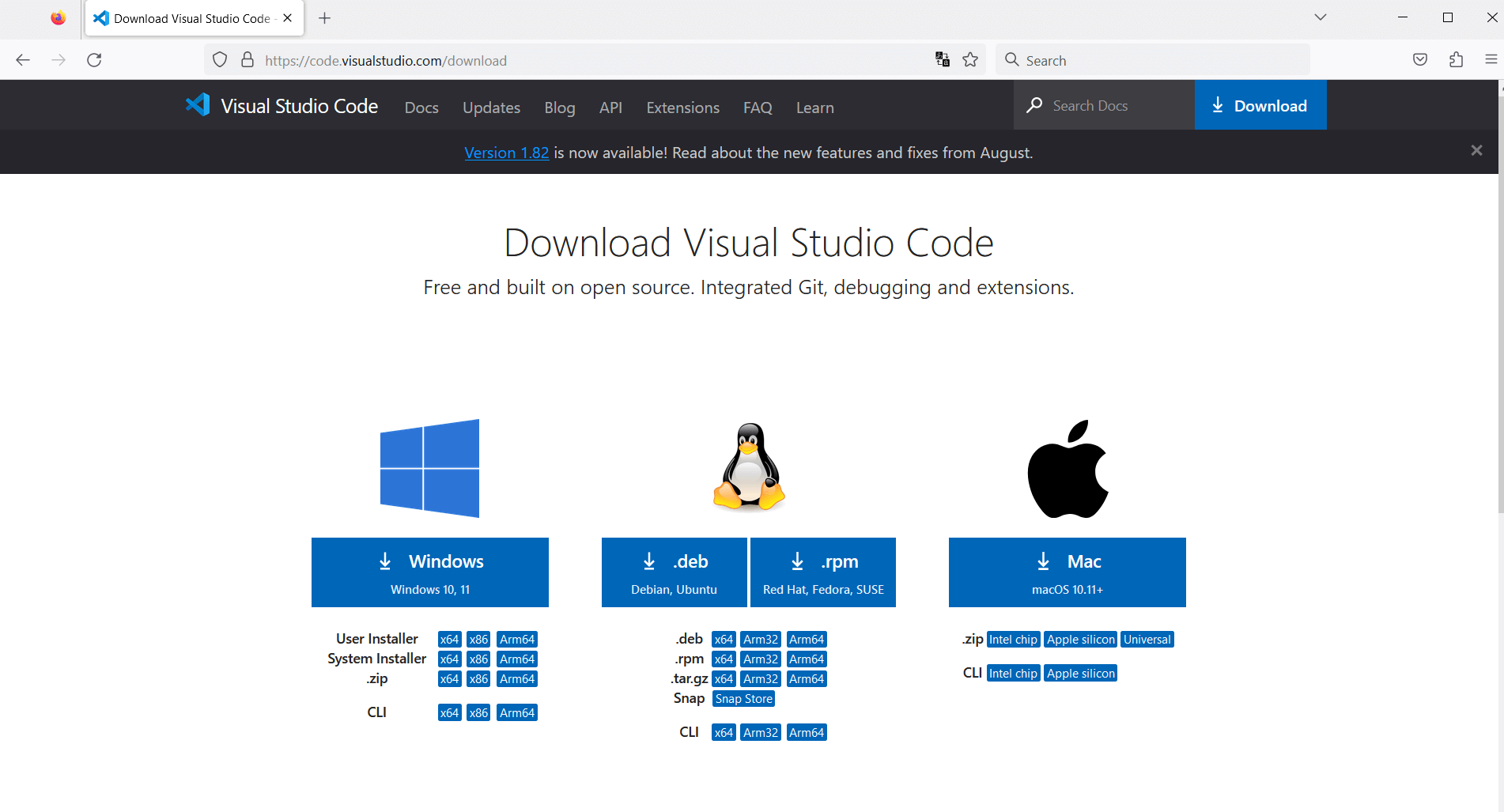Expand the list all tabs chevron
Viewport: 1504px width, 812px height.
(1320, 17)
